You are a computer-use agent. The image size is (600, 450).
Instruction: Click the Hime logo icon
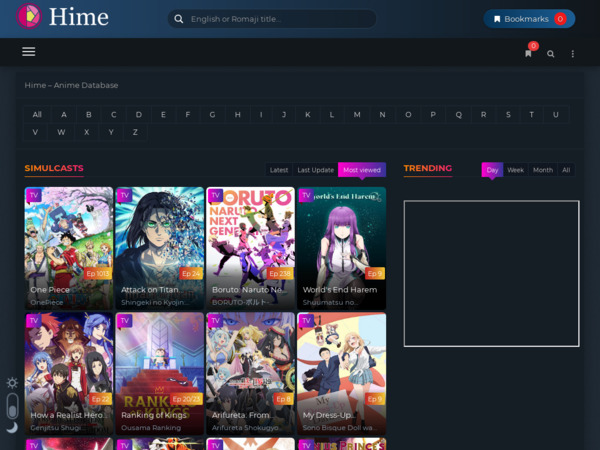29,16
